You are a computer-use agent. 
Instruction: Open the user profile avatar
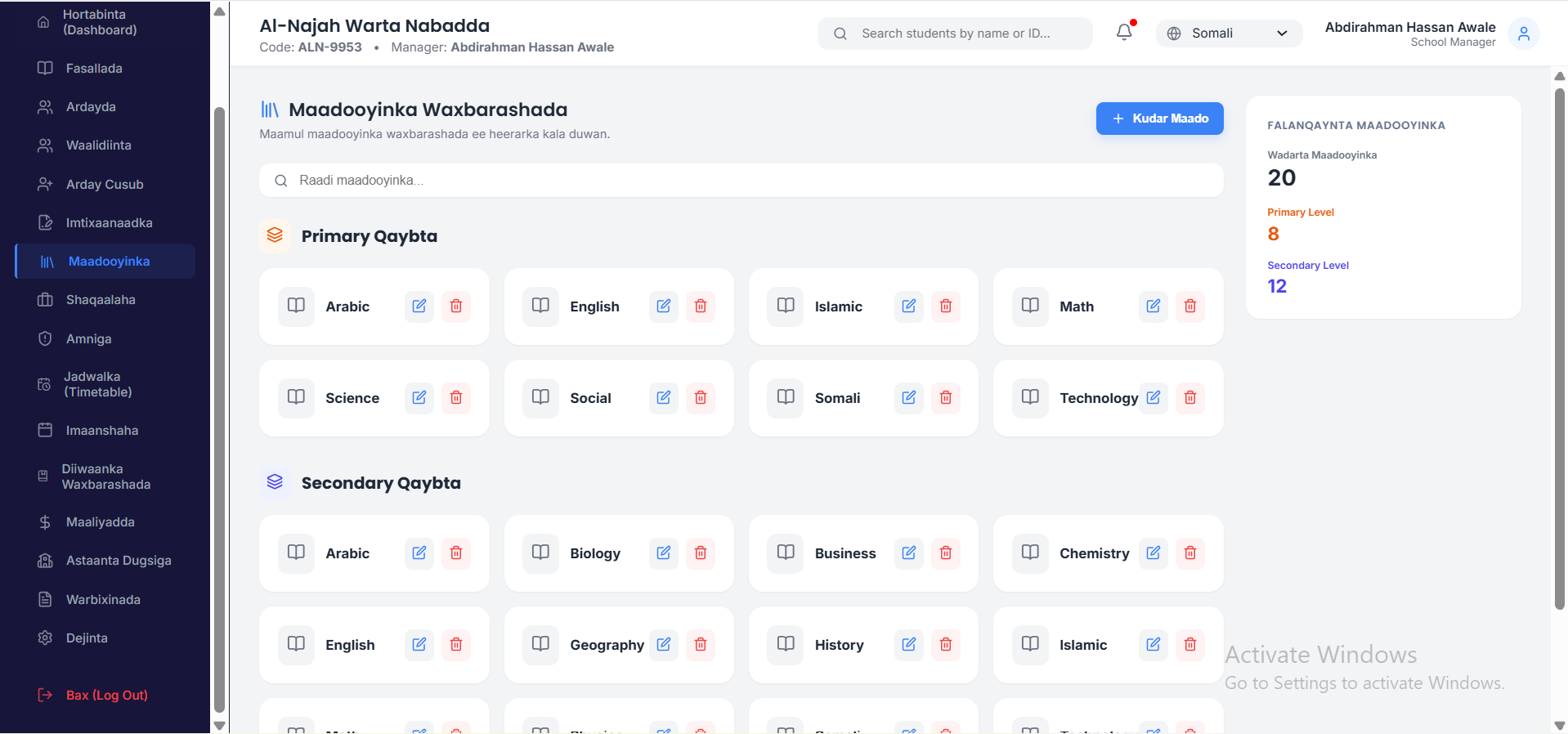click(x=1524, y=34)
